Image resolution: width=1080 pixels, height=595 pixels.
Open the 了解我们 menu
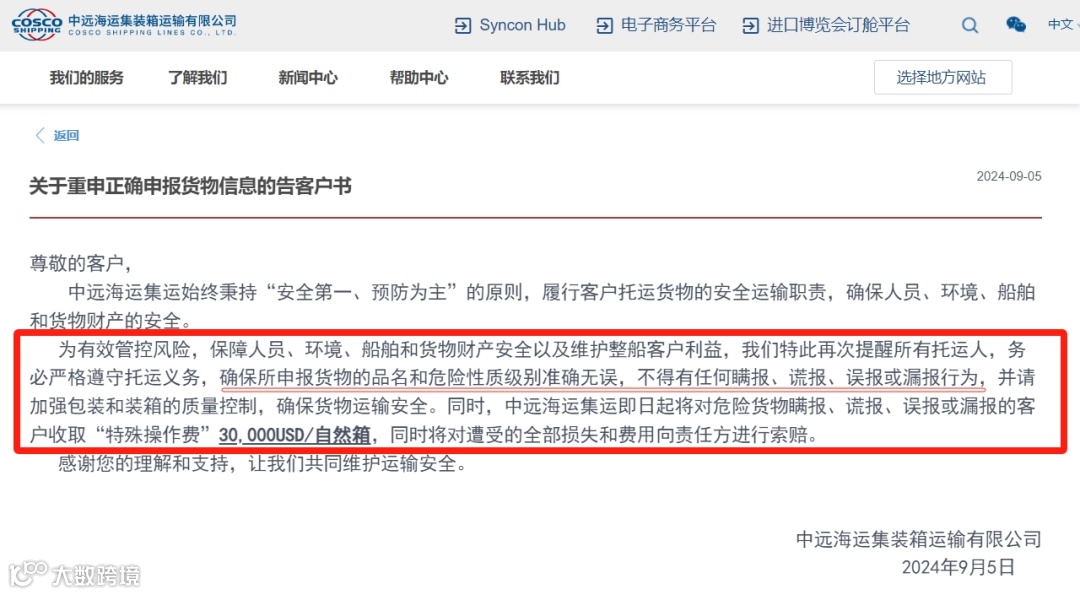pyautogui.click(x=198, y=78)
